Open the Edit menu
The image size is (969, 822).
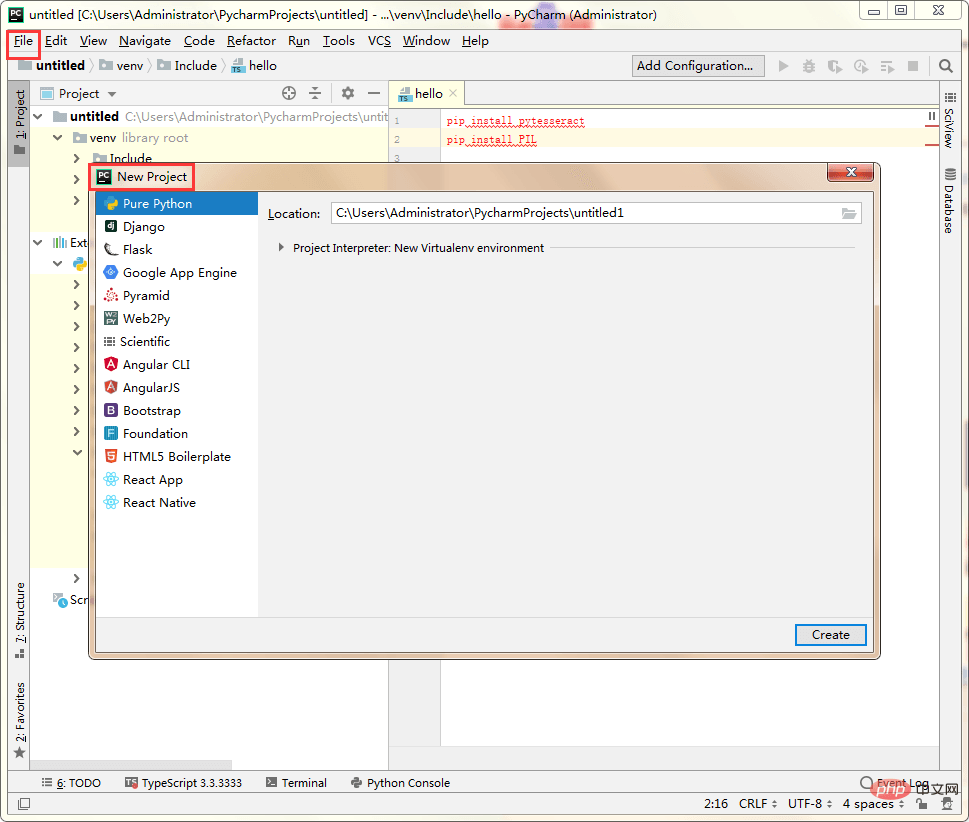[56, 41]
